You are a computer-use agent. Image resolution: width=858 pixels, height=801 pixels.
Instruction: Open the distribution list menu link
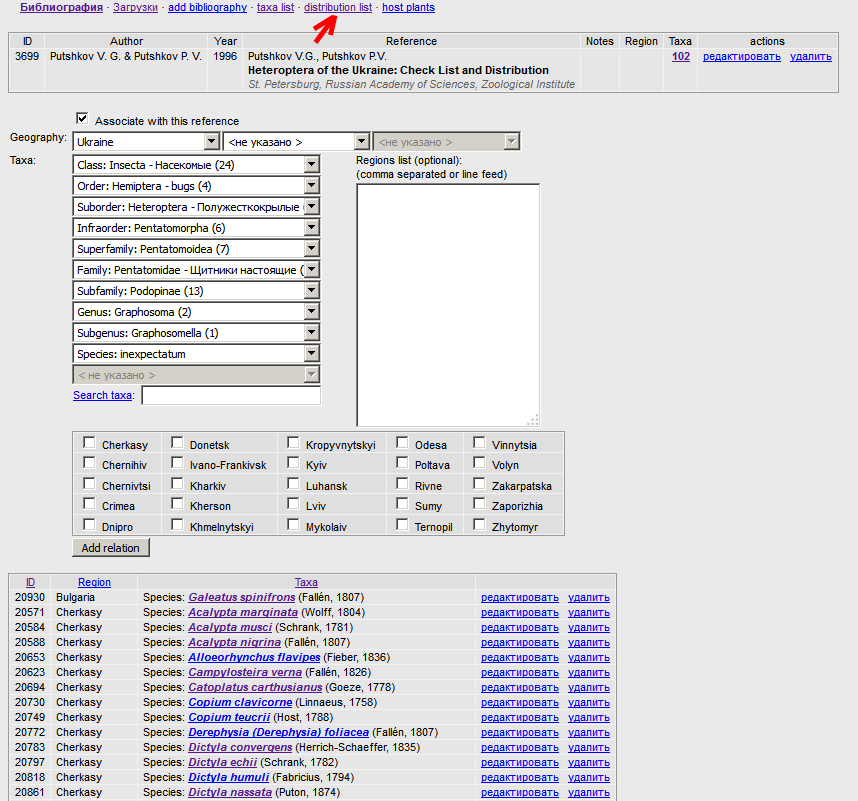tap(337, 7)
